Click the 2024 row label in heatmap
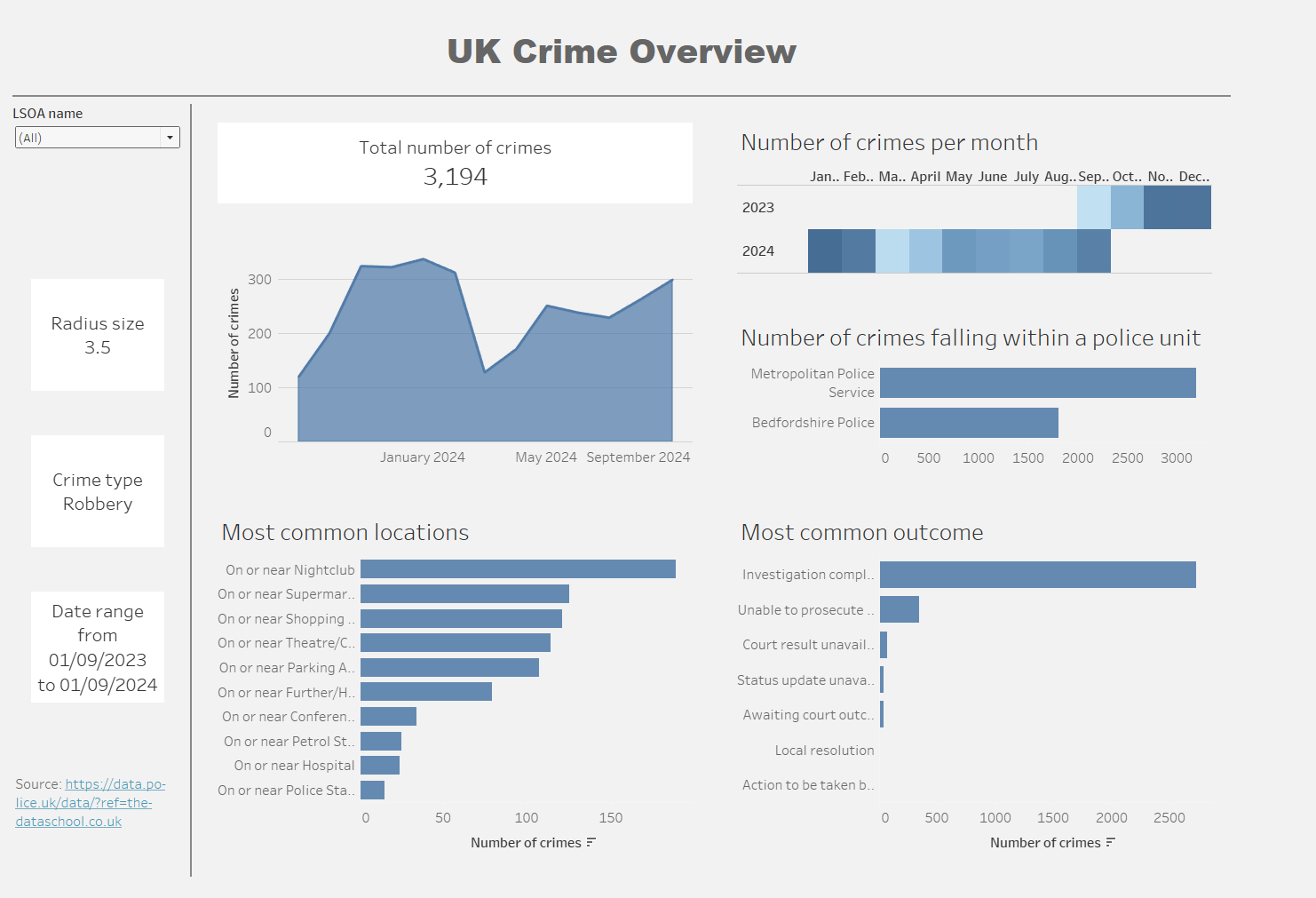 tap(758, 251)
